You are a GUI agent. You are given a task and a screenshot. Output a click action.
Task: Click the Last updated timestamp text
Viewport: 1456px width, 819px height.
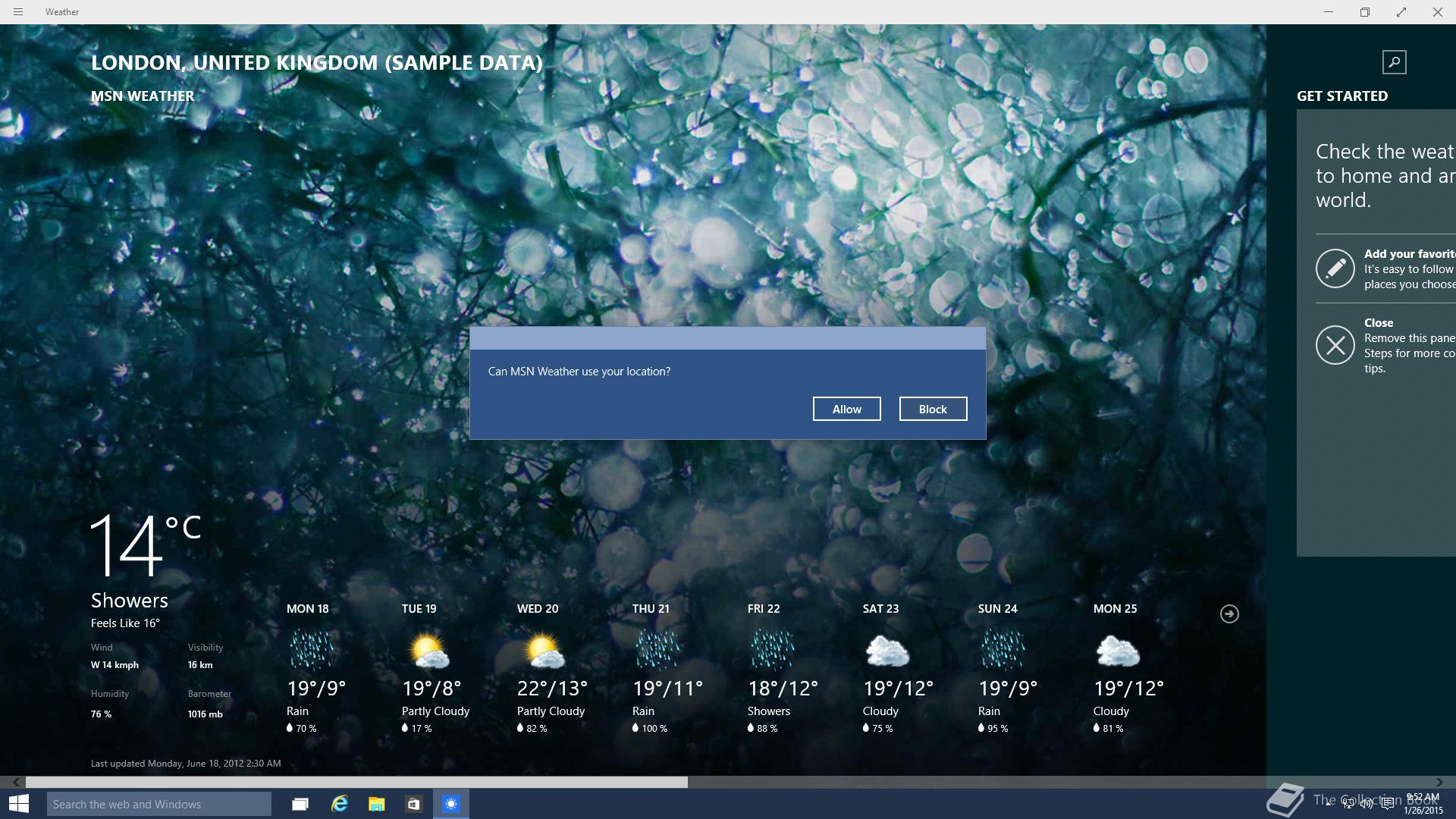click(x=186, y=764)
